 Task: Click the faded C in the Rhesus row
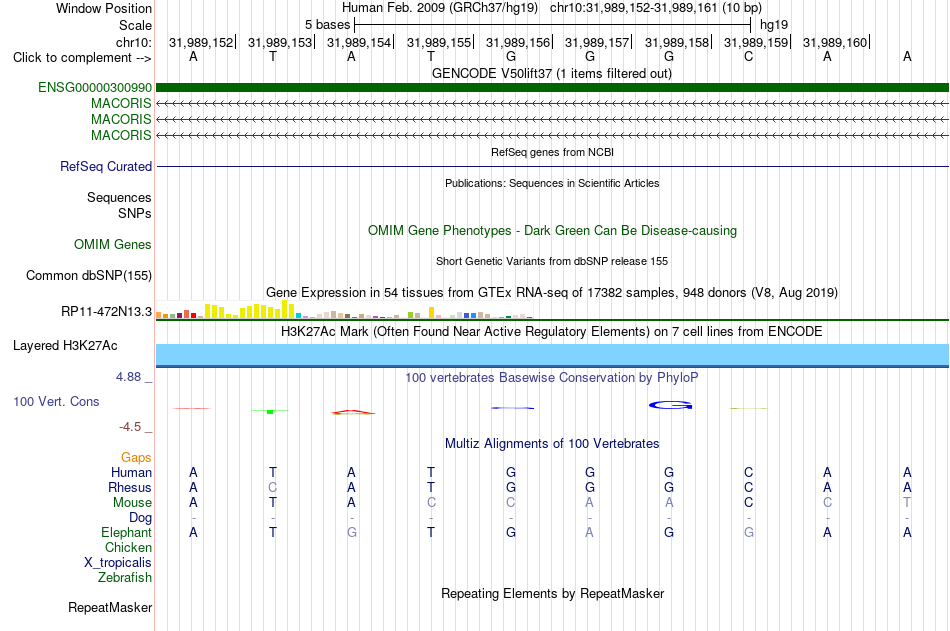pyautogui.click(x=273, y=487)
